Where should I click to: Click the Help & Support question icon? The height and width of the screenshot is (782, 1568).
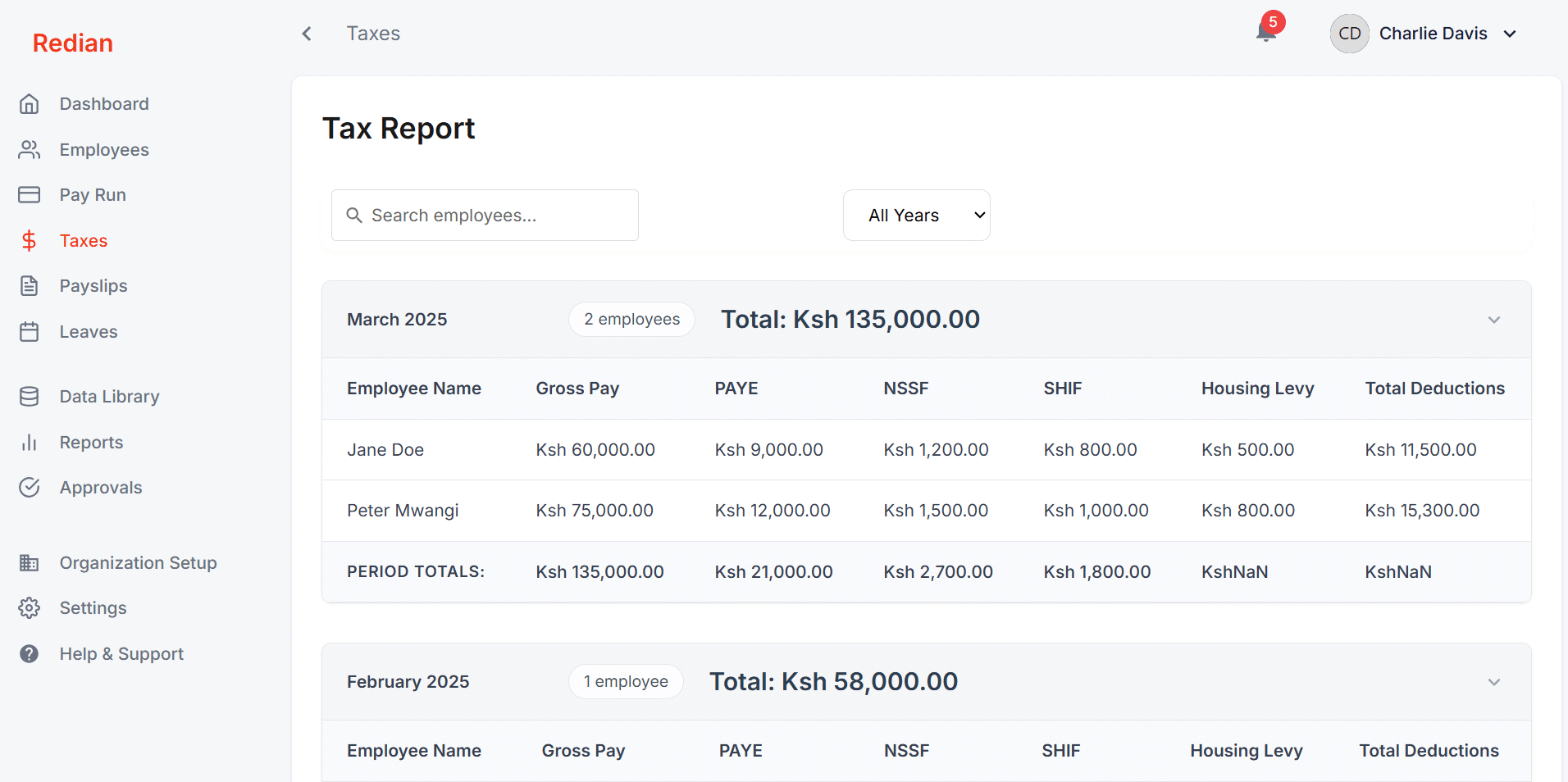(30, 654)
